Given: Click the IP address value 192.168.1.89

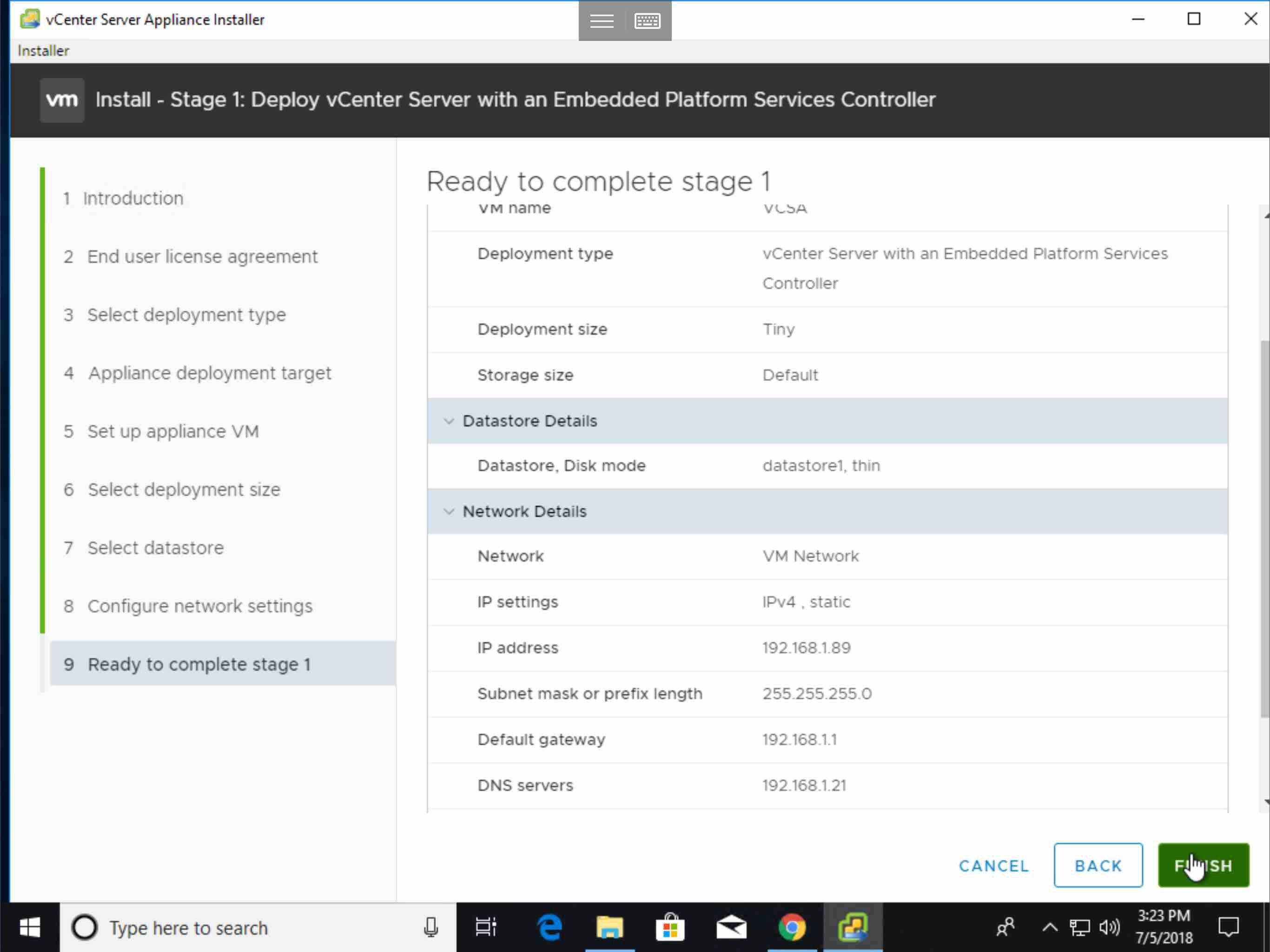Looking at the screenshot, I should pyautogui.click(x=806, y=648).
